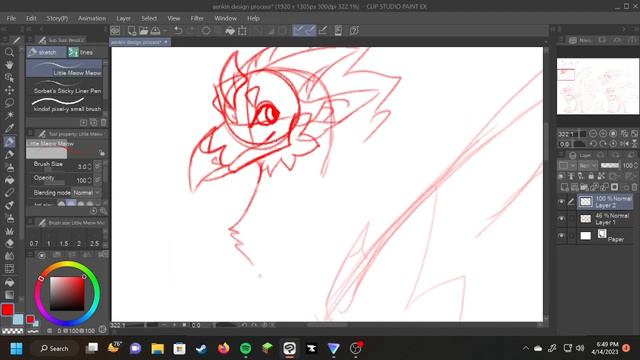
Task: Open layer blending mode dropdown
Action: [x=587, y=165]
